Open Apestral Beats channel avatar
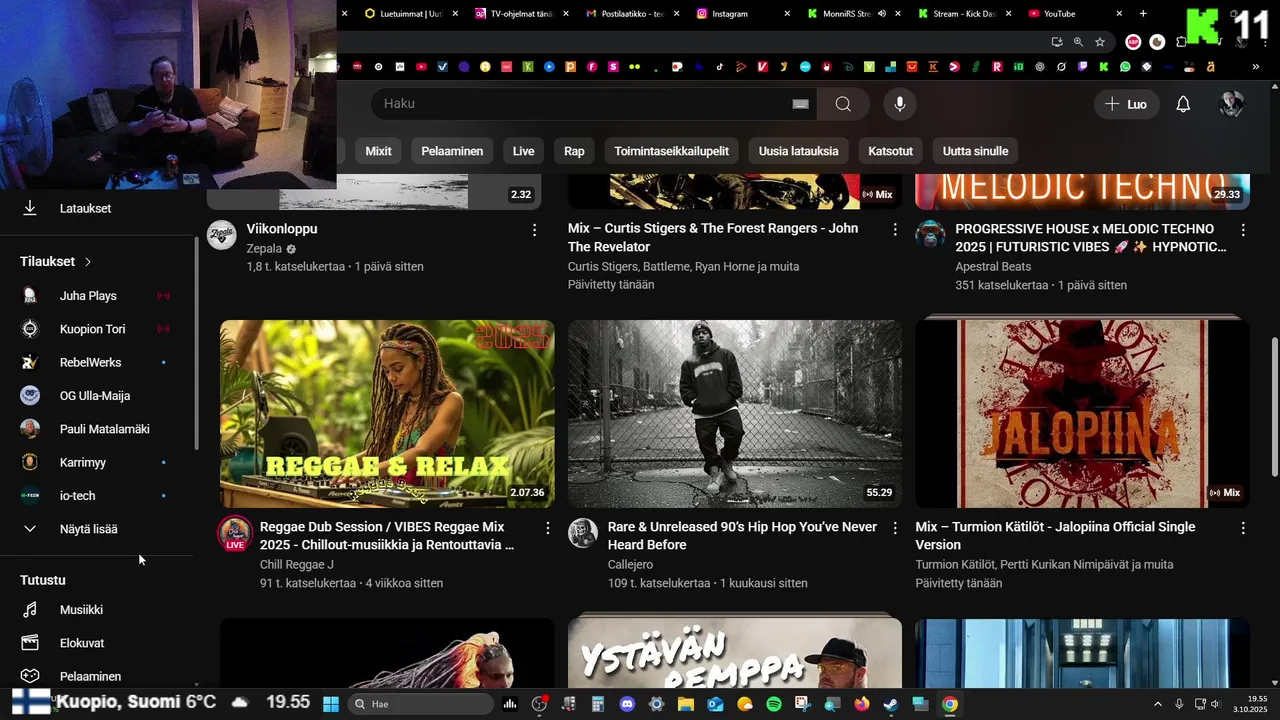This screenshot has height=720, width=1280. pyautogui.click(x=930, y=235)
